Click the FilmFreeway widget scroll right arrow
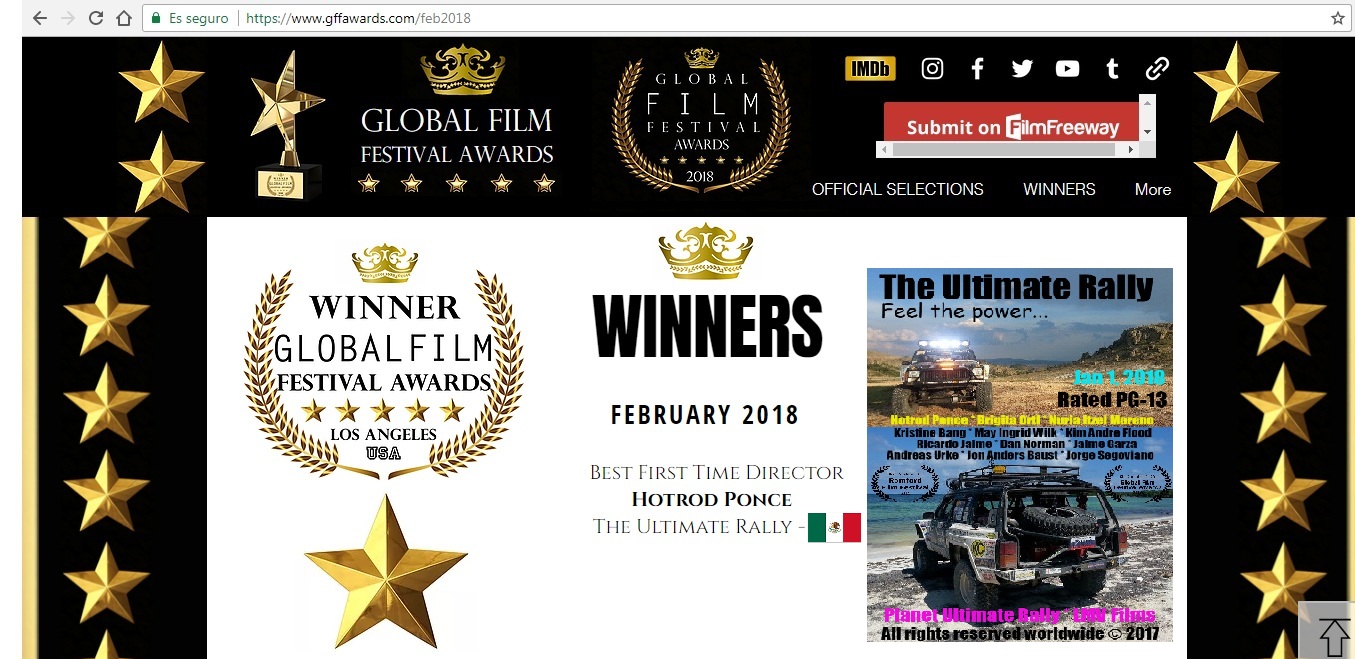Screen dimensions: 1355x659 [x=1131, y=149]
